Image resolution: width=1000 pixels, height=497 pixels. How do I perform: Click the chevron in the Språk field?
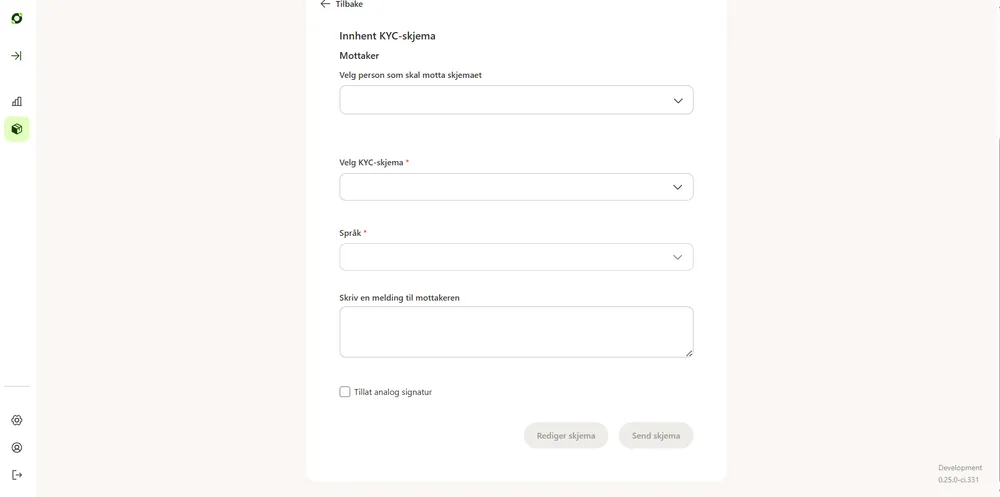678,257
